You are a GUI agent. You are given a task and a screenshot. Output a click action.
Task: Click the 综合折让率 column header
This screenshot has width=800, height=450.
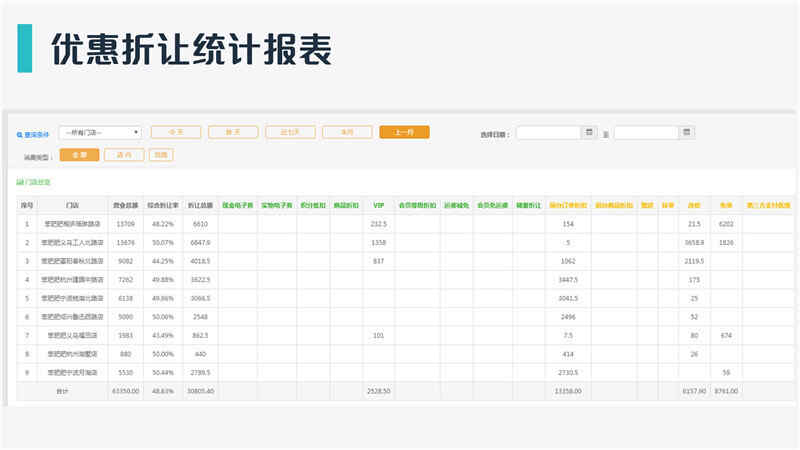tap(163, 206)
